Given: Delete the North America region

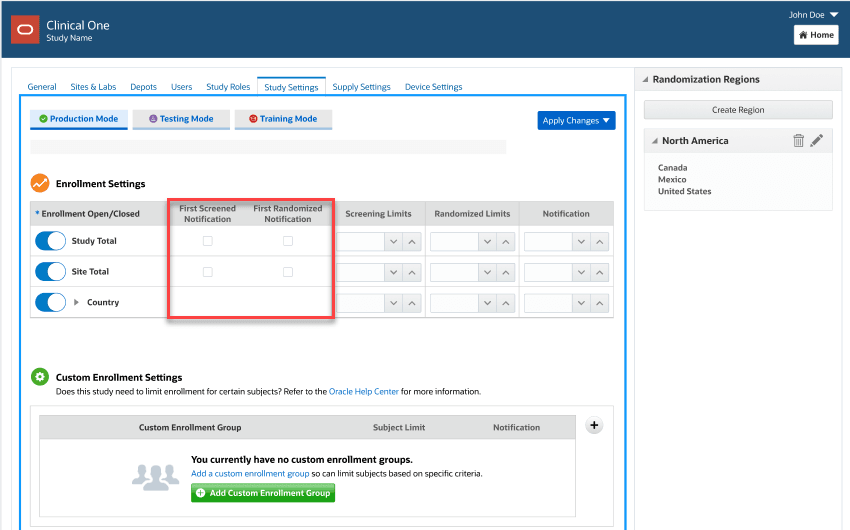Looking at the screenshot, I should (x=799, y=140).
